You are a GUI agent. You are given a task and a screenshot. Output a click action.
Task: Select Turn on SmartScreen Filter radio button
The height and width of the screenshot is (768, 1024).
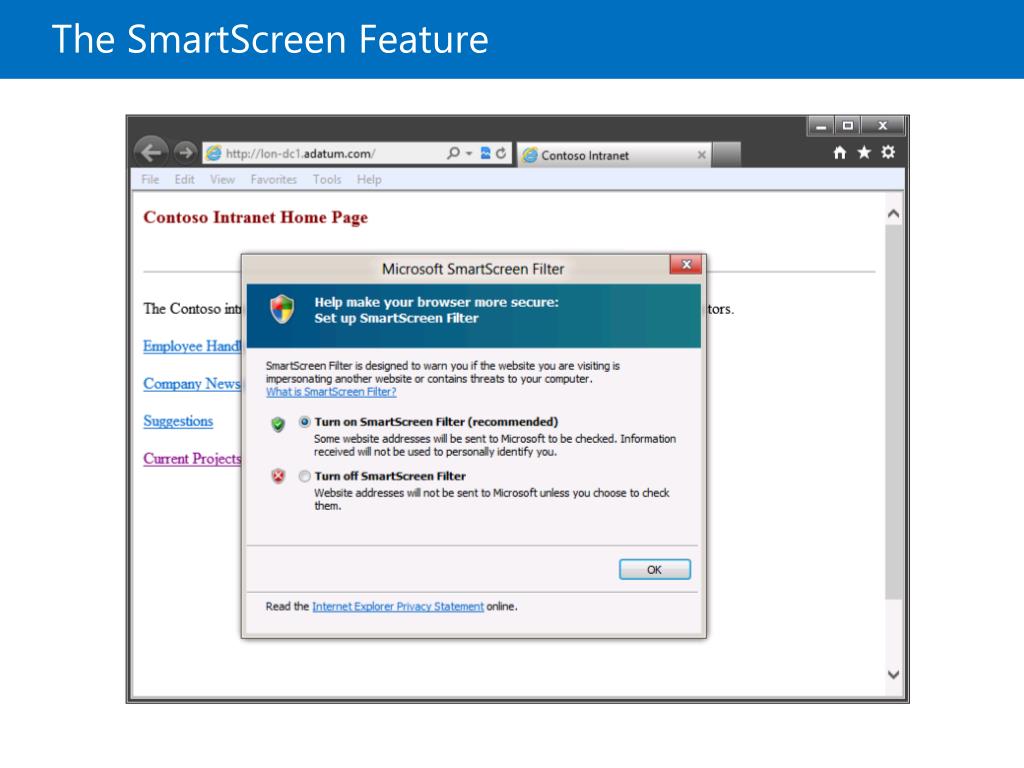click(304, 422)
